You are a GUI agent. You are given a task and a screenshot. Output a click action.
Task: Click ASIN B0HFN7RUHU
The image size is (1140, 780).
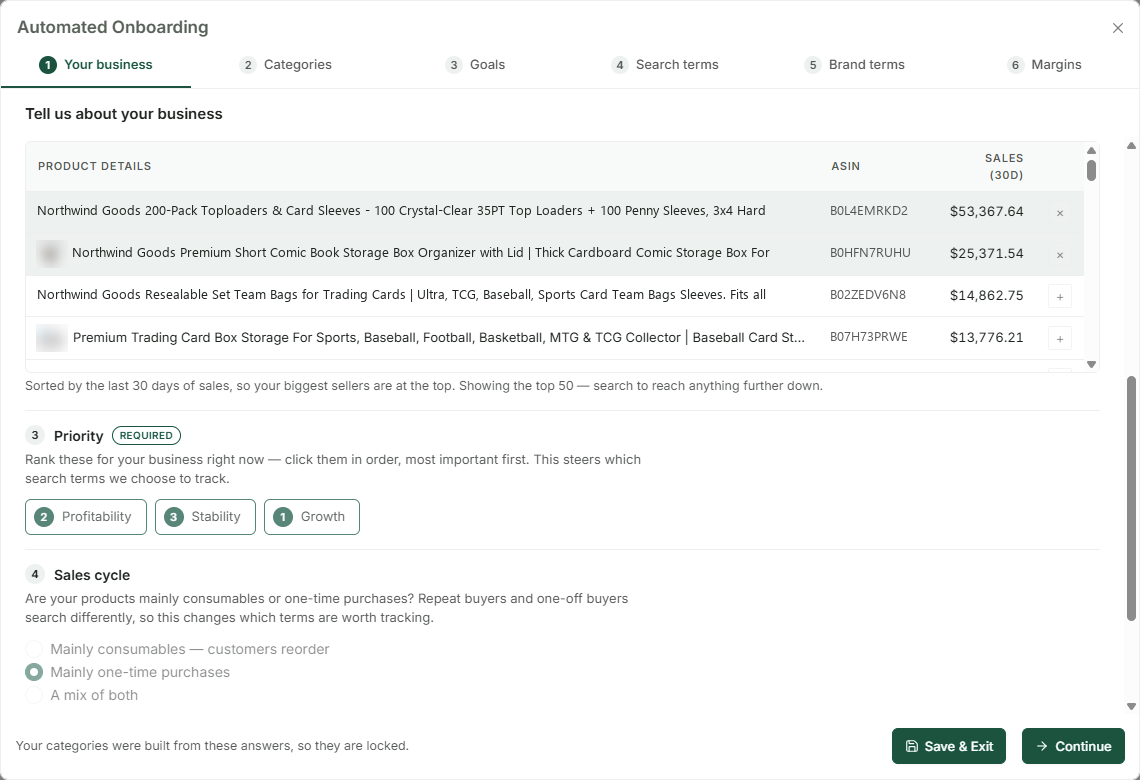pos(870,253)
